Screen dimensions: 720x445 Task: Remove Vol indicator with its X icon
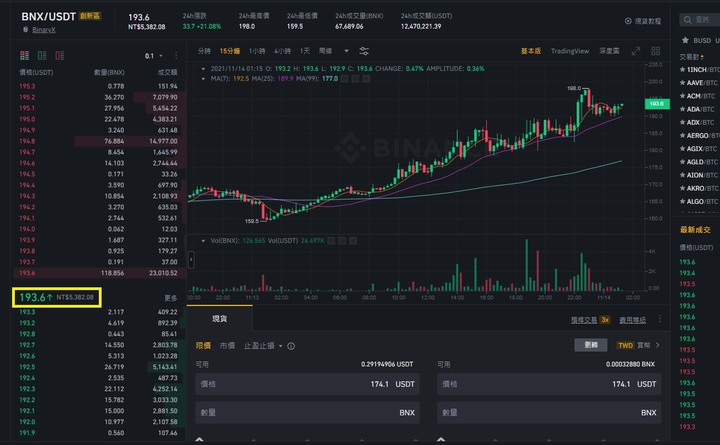[353, 241]
